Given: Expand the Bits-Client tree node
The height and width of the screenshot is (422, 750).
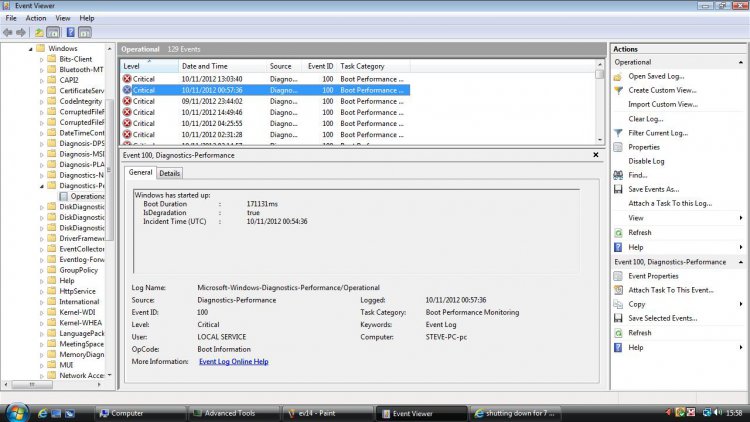Looking at the screenshot, I should [42, 59].
